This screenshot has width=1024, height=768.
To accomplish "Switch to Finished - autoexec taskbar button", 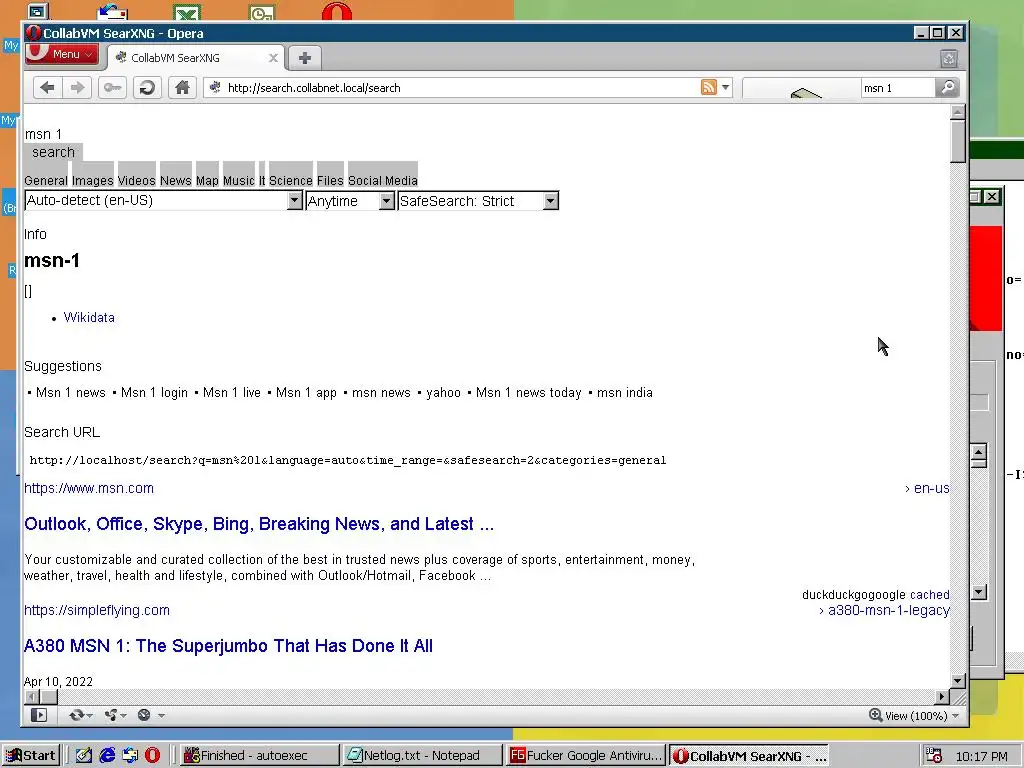I will point(259,756).
